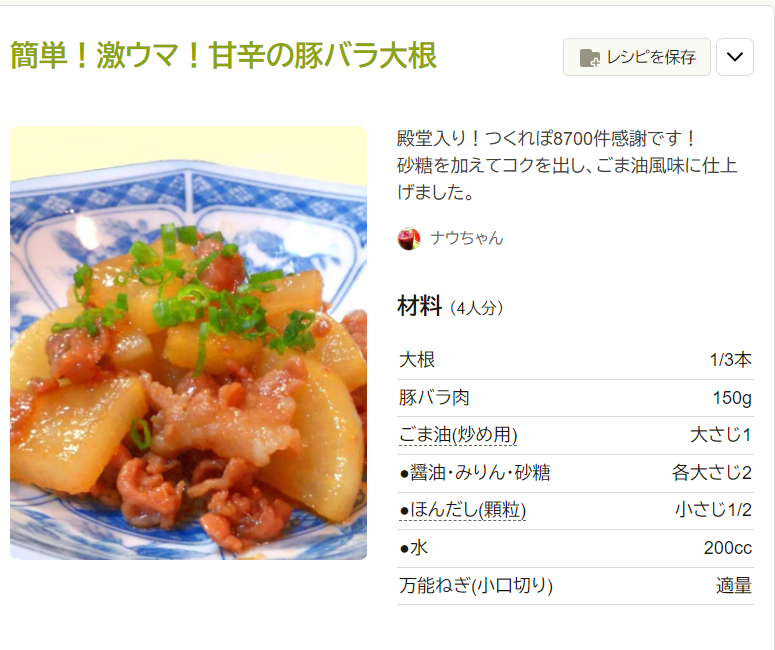Click the 材料 heading
Viewport: 775px width, 650px height.
click(x=419, y=305)
